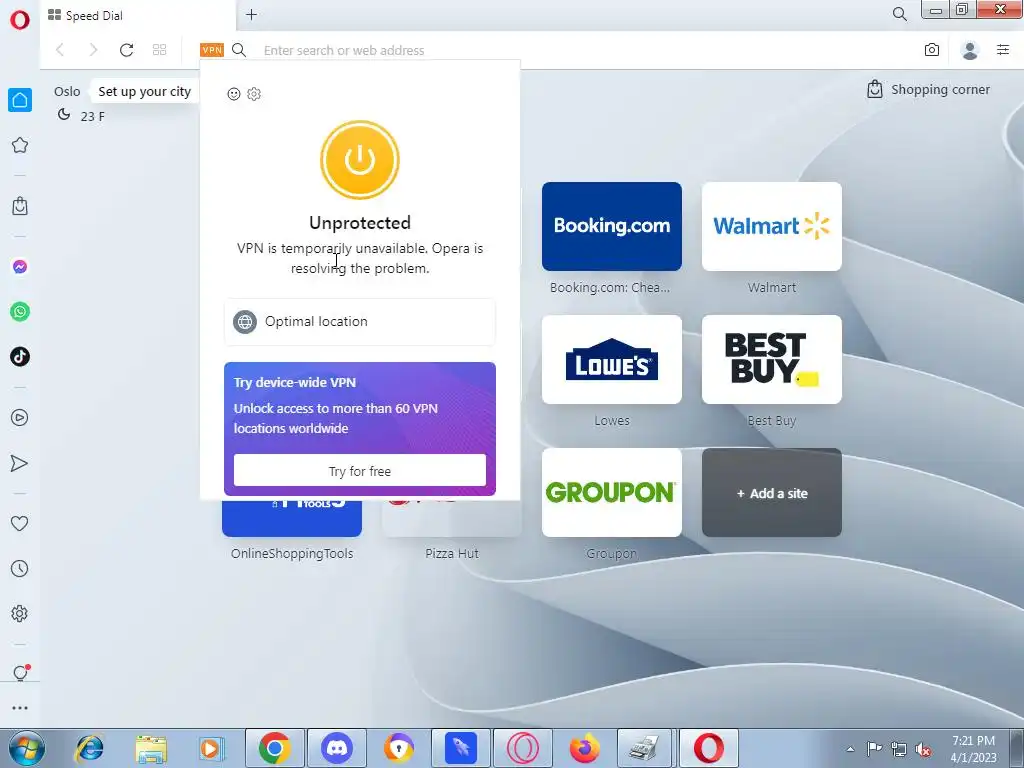
Task: Click the taskbar clock showing 7:21 PM
Action: pyautogui.click(x=973, y=749)
